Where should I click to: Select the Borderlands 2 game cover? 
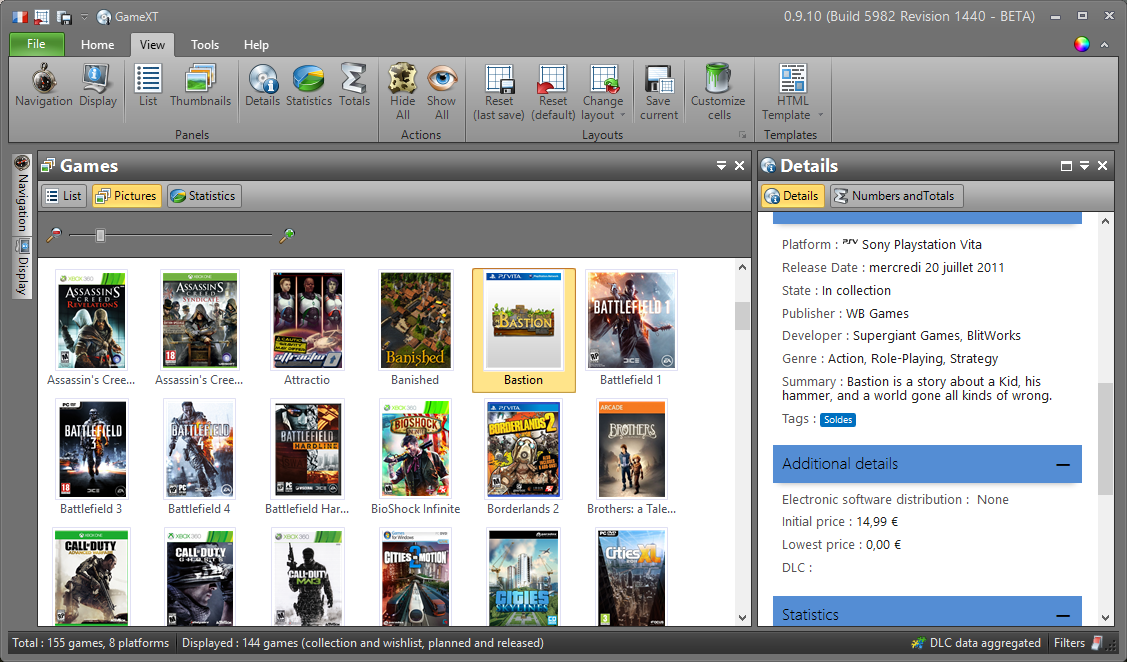[x=523, y=449]
